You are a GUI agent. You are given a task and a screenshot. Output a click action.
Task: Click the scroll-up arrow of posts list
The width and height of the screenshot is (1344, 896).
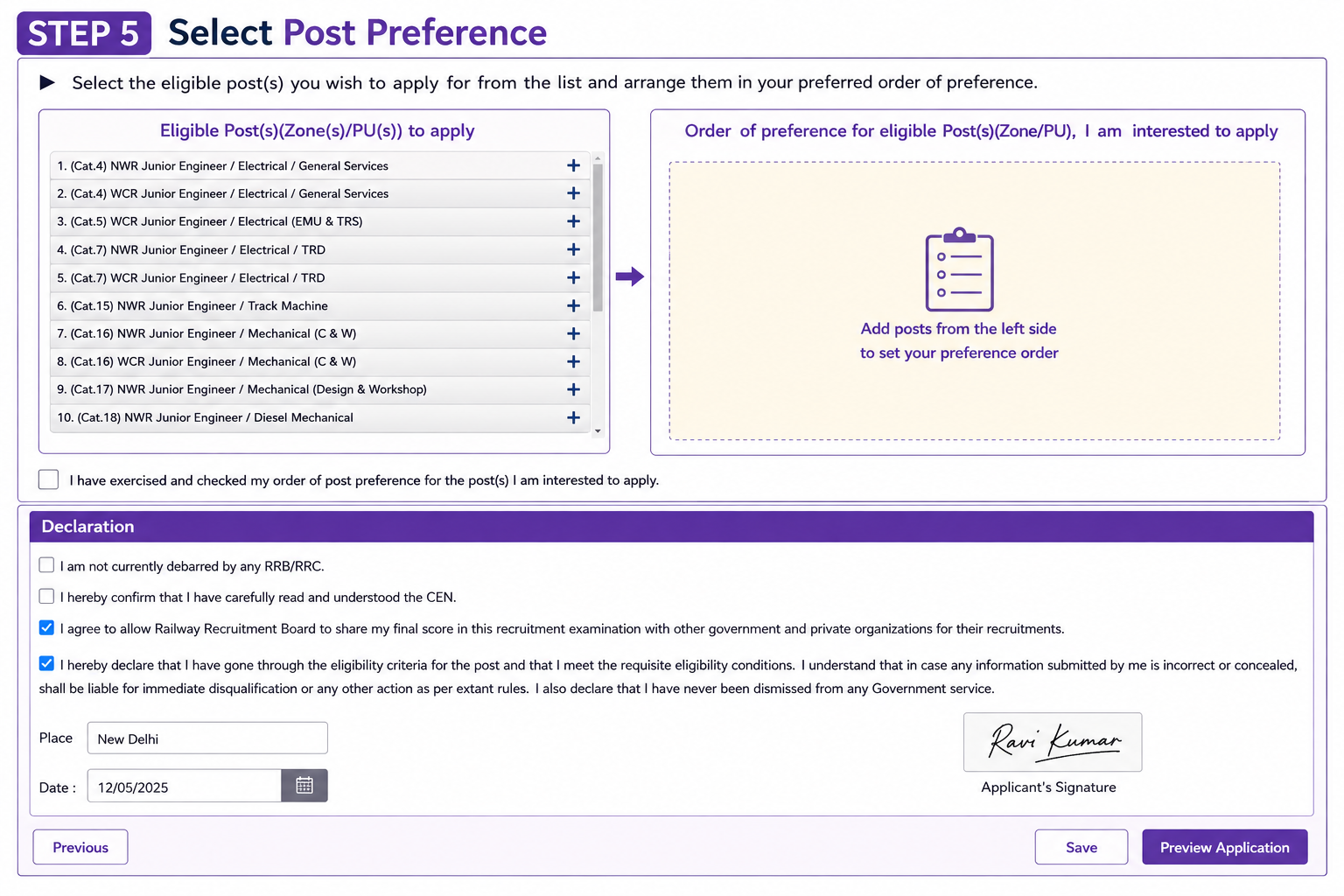pyautogui.click(x=598, y=158)
